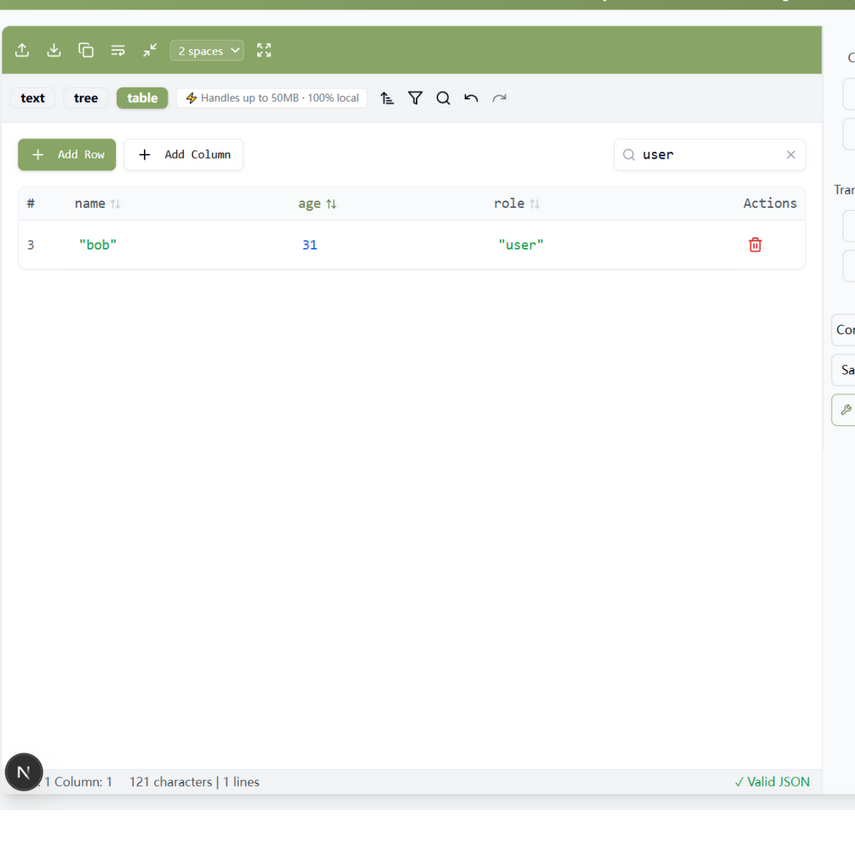Click the wrench icon button in side panel
The height and width of the screenshot is (850, 855).
click(845, 410)
